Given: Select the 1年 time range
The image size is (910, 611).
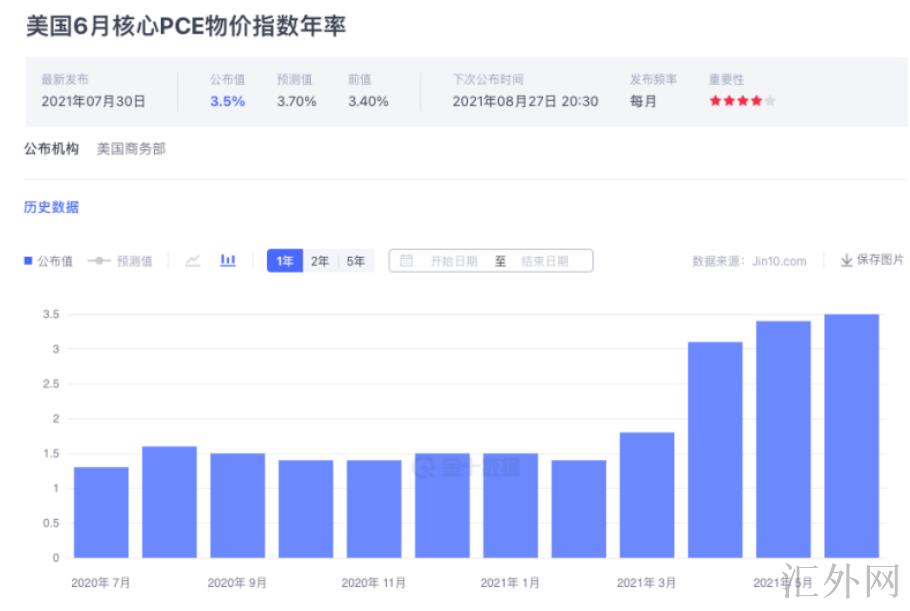Looking at the screenshot, I should (x=285, y=261).
